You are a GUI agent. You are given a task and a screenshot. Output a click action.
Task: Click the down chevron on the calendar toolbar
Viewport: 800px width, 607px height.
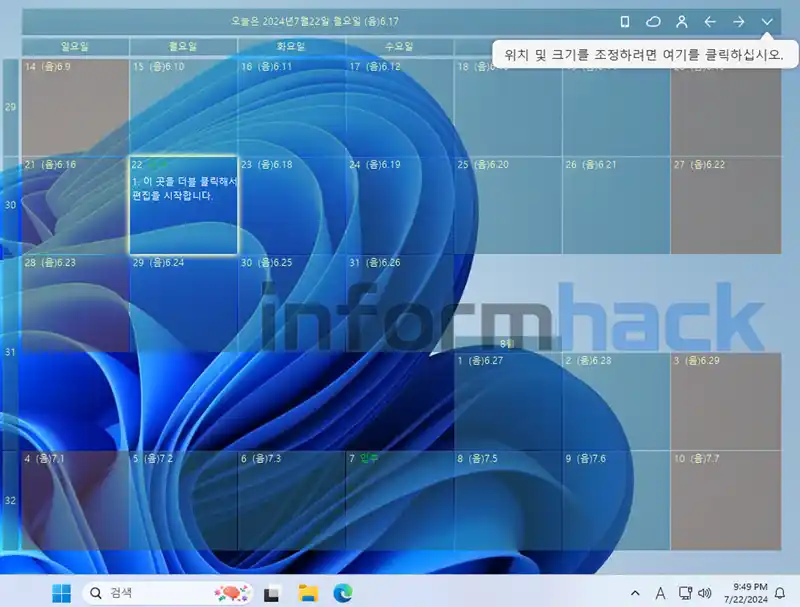click(x=768, y=20)
